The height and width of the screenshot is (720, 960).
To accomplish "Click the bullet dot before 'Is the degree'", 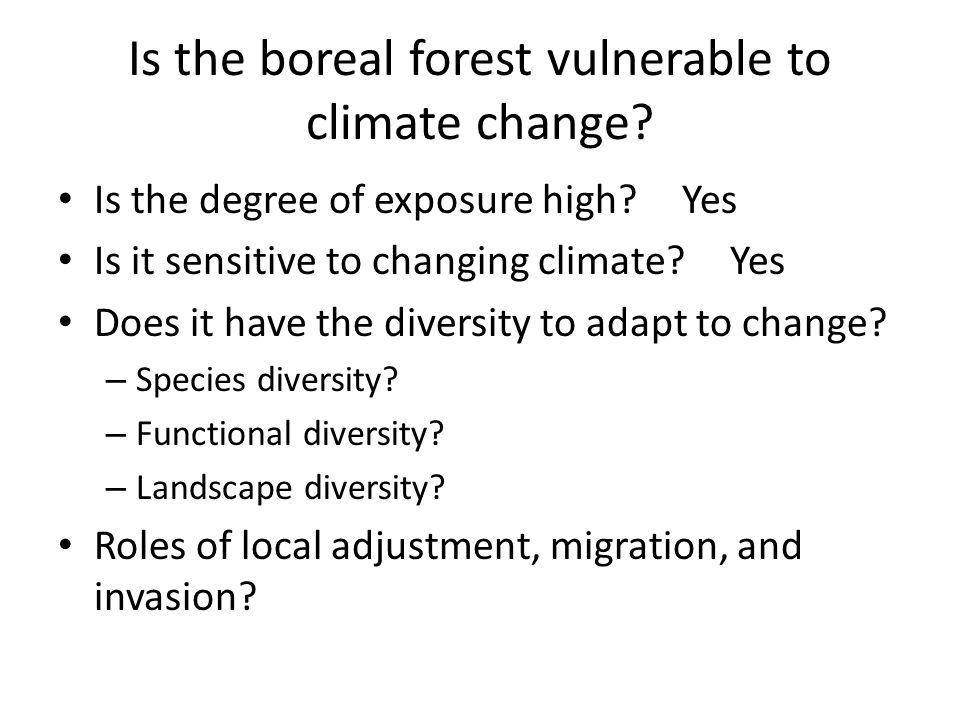I will (x=66, y=200).
